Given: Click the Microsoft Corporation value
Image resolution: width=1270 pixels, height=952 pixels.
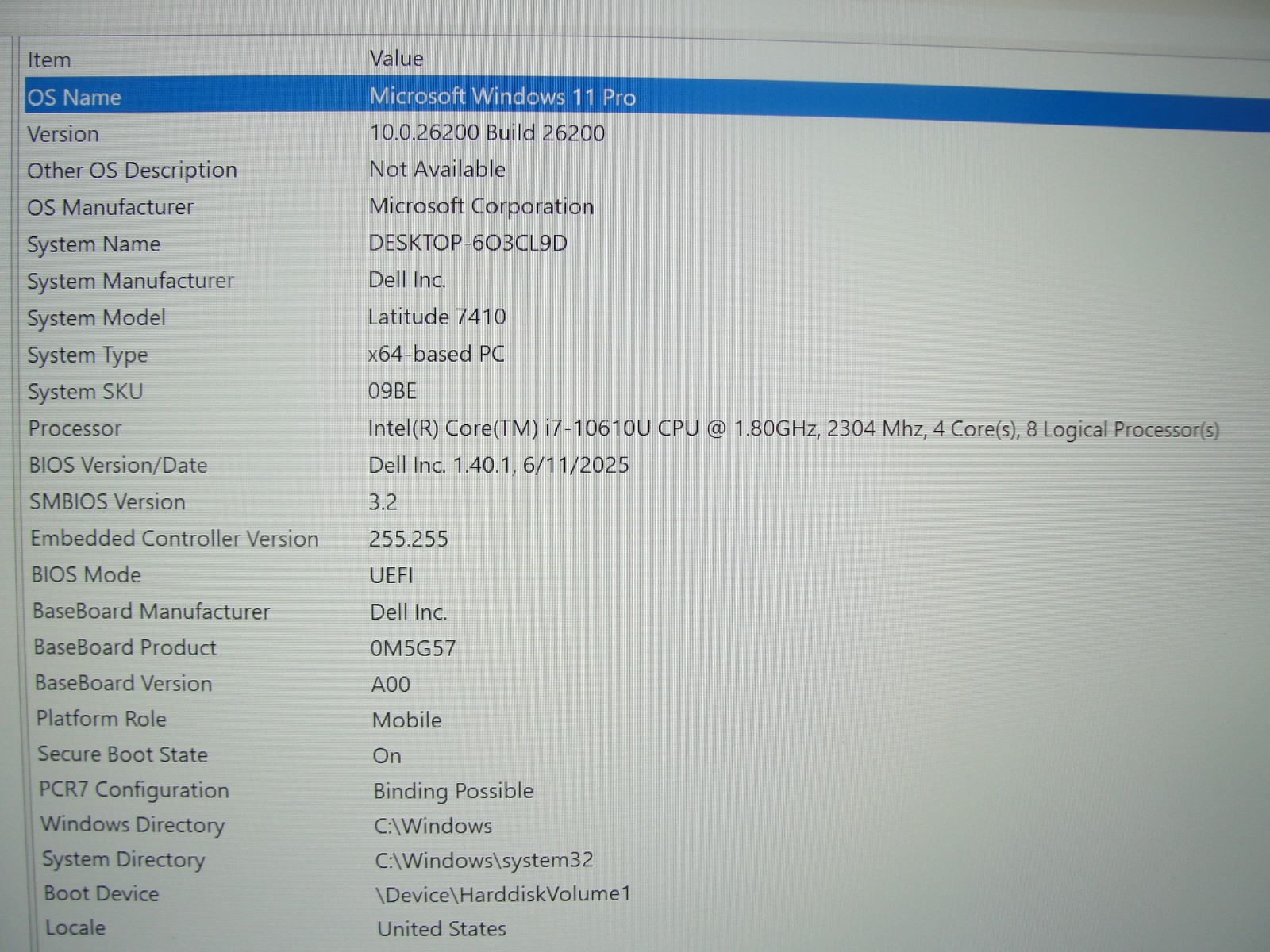Looking at the screenshot, I should [x=481, y=206].
